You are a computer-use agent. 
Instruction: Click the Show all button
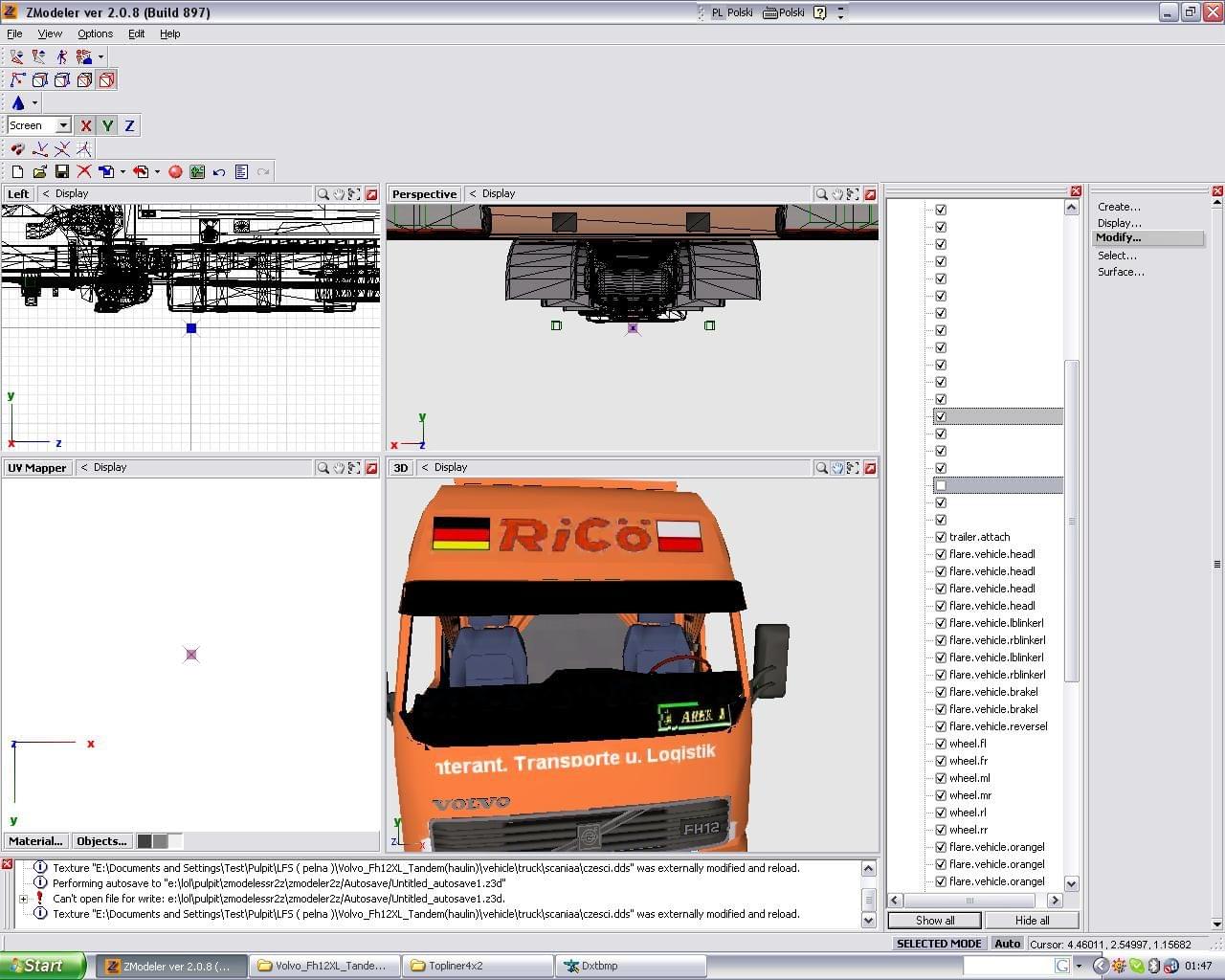[935, 920]
